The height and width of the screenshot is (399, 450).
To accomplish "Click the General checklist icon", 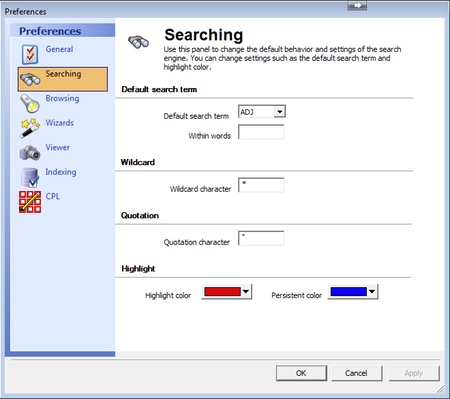I will [30, 54].
